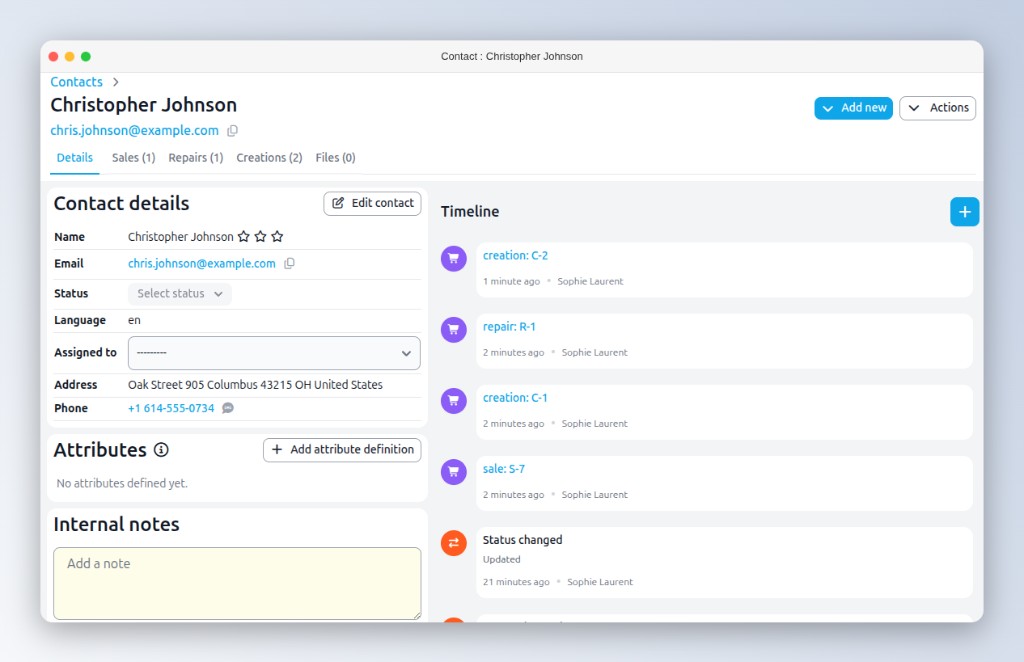
Task: Click the orange Status changed swap icon
Action: pos(454,542)
